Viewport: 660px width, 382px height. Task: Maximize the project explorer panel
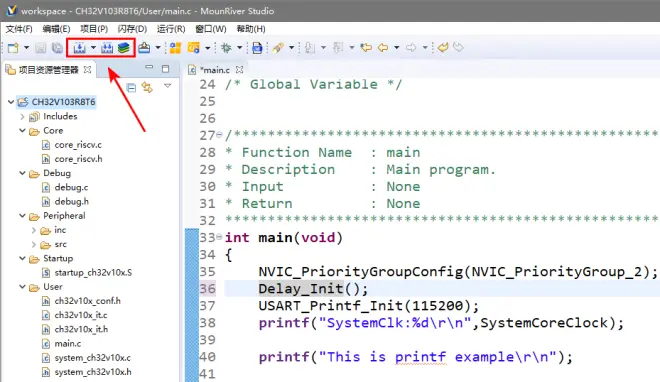tap(165, 69)
